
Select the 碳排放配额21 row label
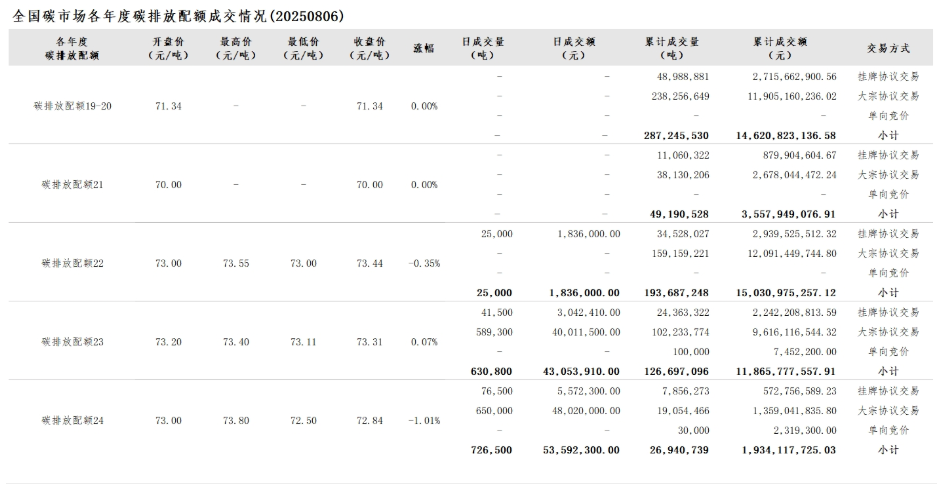point(73,185)
